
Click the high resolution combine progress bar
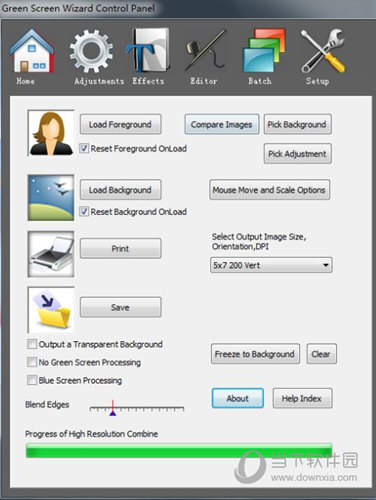(179, 450)
